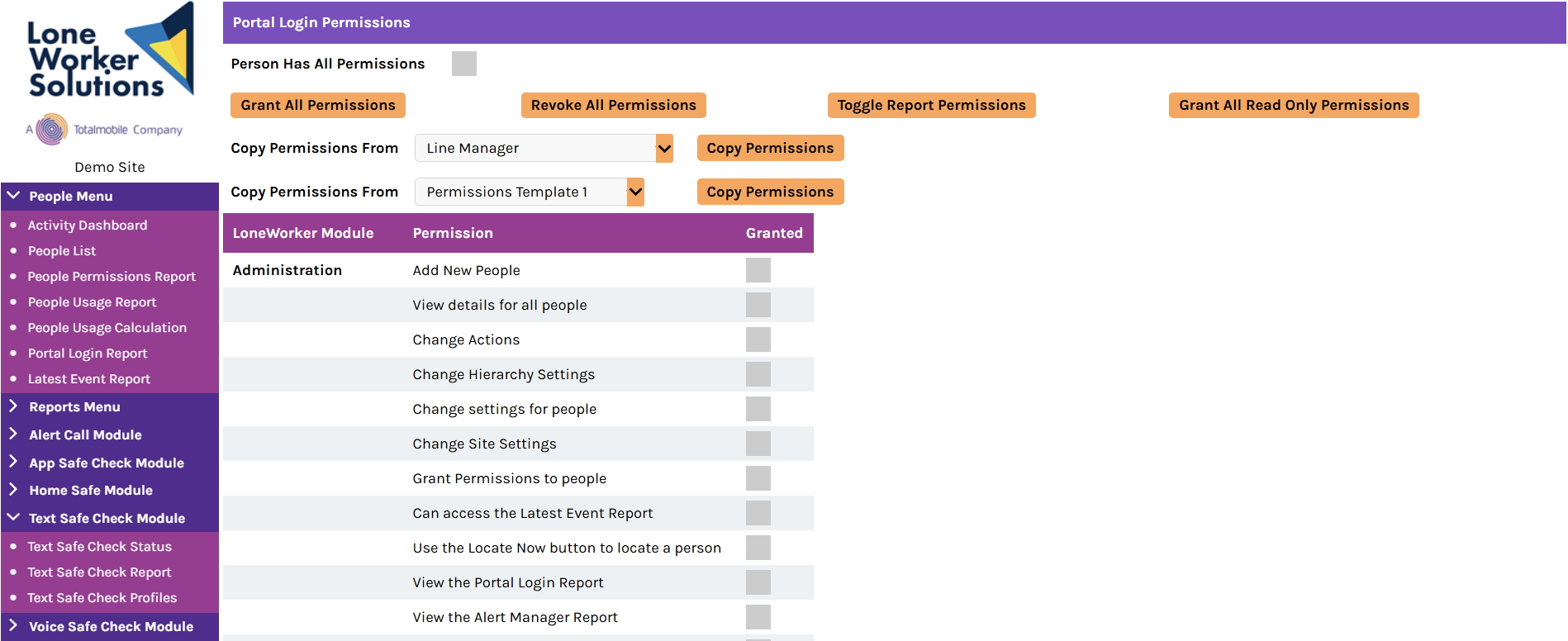Open People Permissions Report menu item

click(112, 277)
